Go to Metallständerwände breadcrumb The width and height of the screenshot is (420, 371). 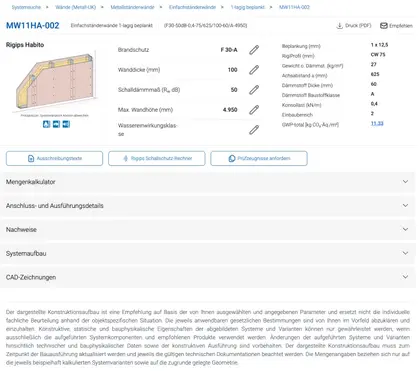pyautogui.click(x=132, y=7)
